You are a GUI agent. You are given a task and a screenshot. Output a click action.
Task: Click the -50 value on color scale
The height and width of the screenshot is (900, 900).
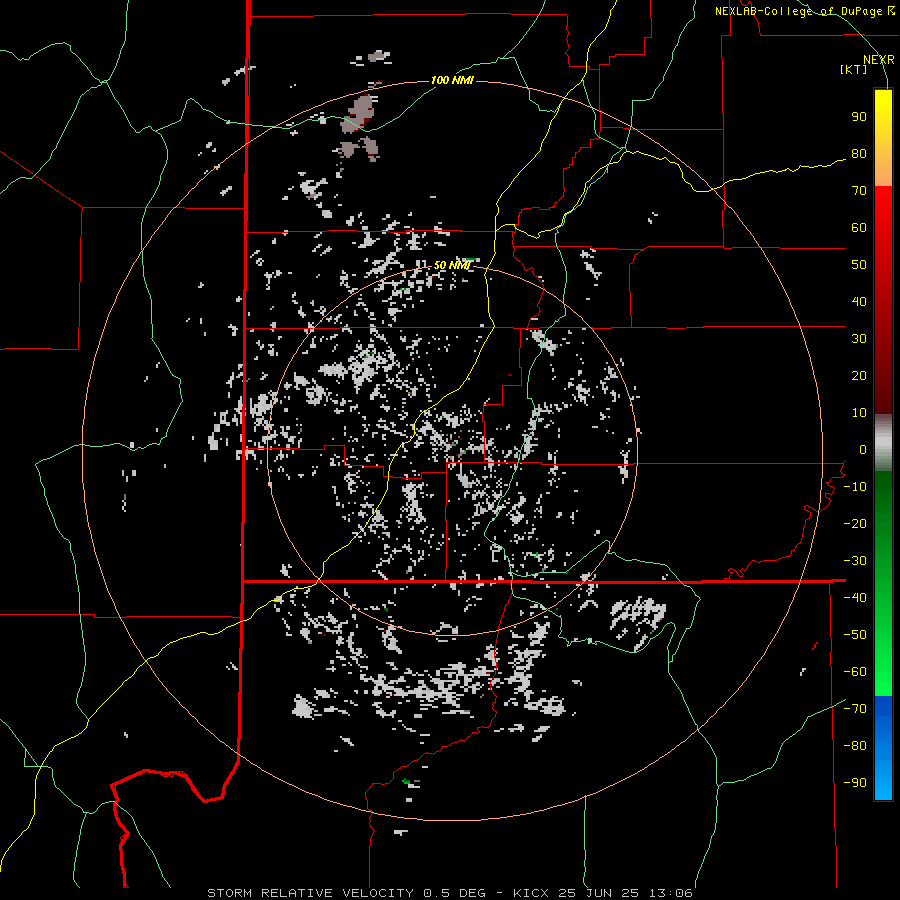855,635
